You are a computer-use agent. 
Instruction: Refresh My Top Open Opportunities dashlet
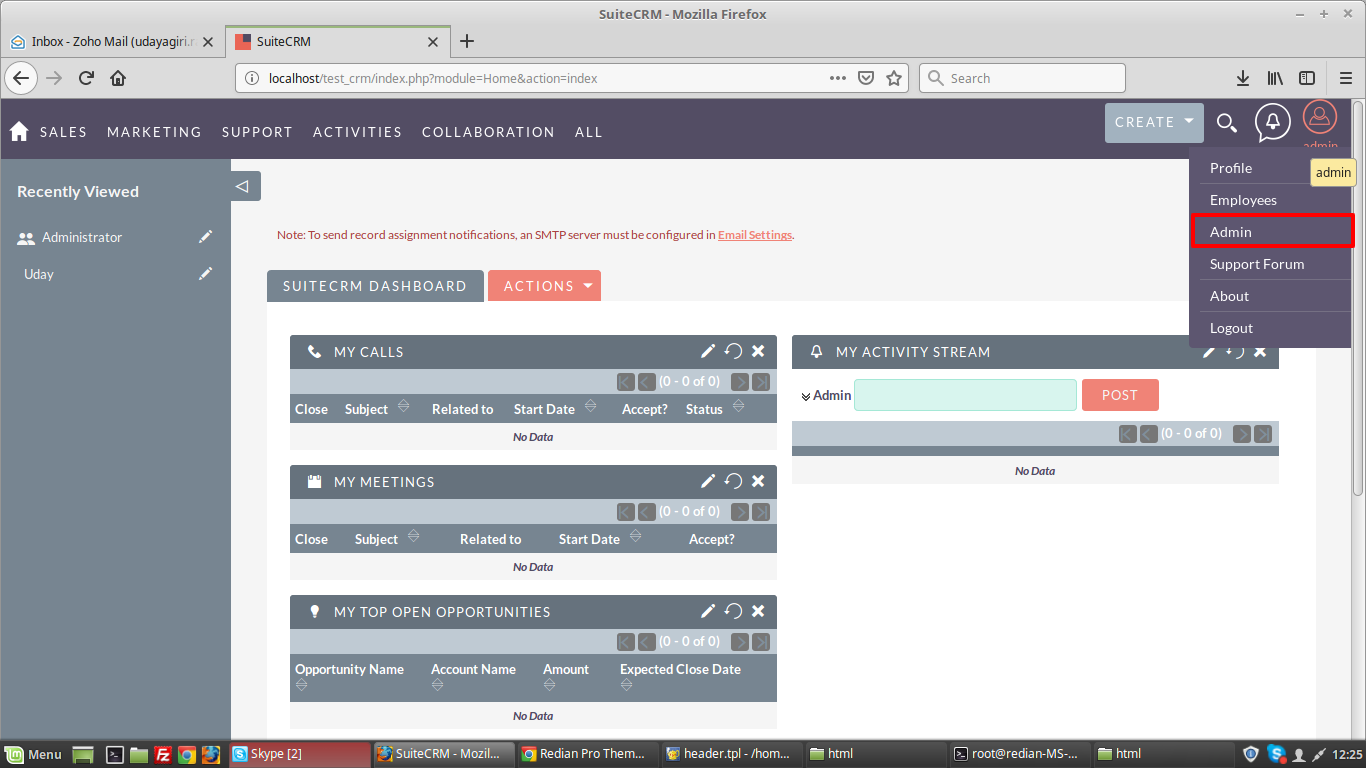pos(733,611)
